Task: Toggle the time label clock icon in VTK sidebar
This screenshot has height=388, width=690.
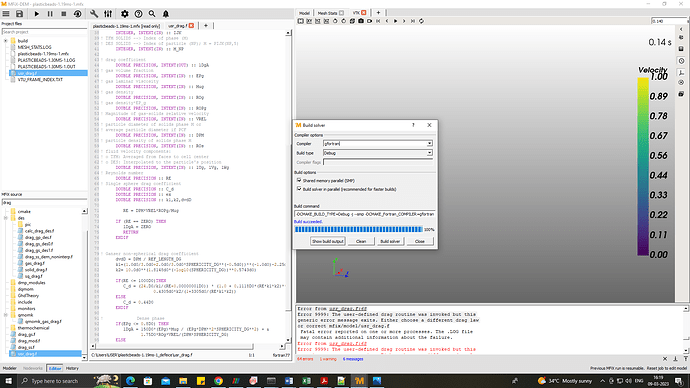Action: pos(681,61)
